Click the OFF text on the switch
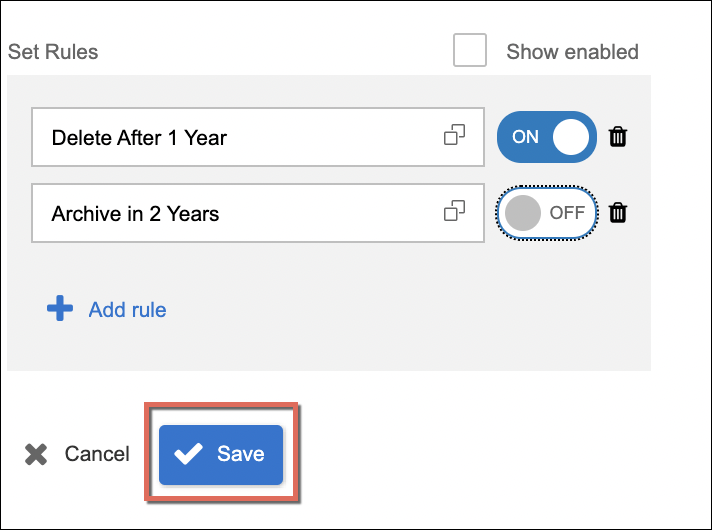Screen dimensions: 712x530 coord(567,212)
